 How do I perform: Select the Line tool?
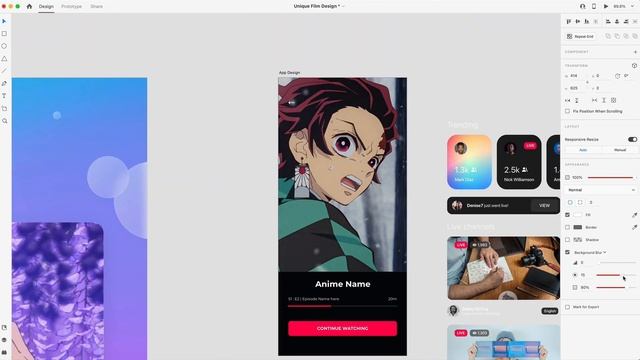4,71
